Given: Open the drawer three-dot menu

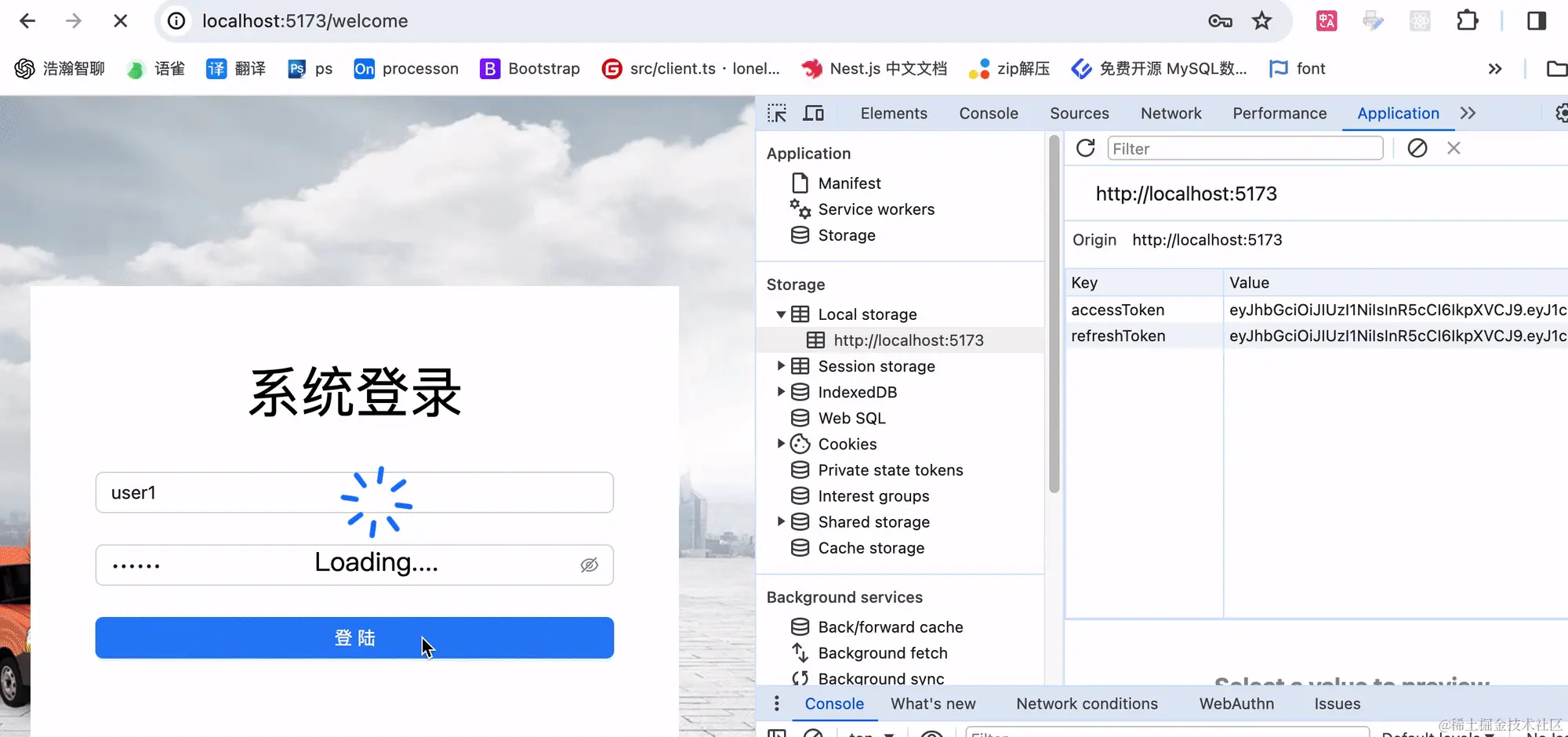Looking at the screenshot, I should (x=777, y=703).
